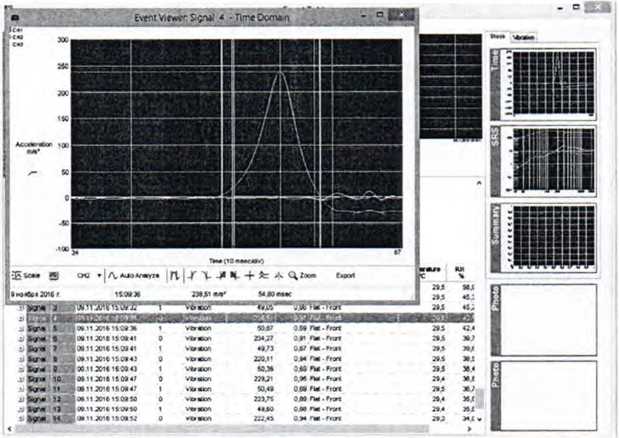Click the Scale icon in the toolbar

click(x=17, y=275)
